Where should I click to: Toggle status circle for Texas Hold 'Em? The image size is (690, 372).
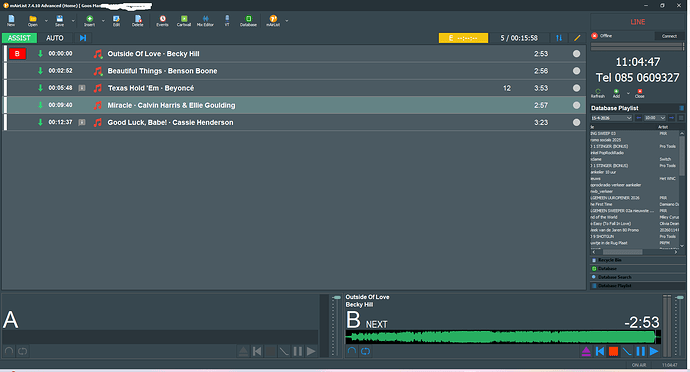click(x=576, y=88)
